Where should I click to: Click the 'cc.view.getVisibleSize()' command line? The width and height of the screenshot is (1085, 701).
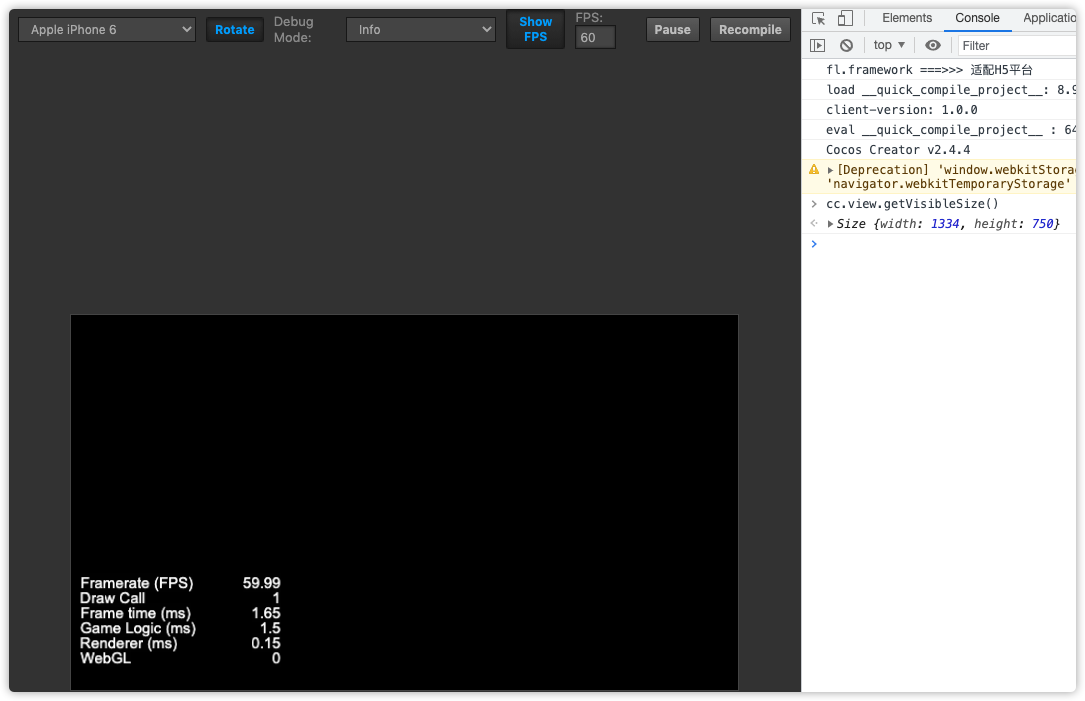pos(939,204)
